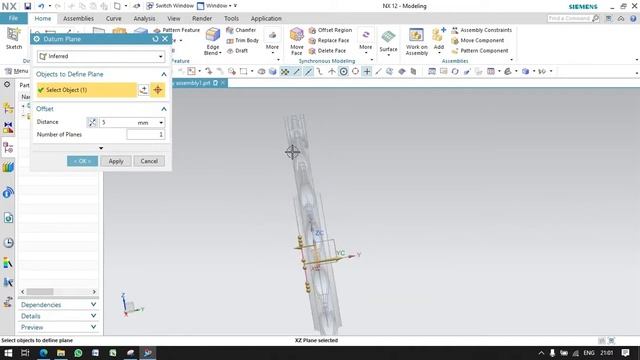Click the plane orientation button beside Select Object
Screen dimensions: 640x360
[144, 90]
